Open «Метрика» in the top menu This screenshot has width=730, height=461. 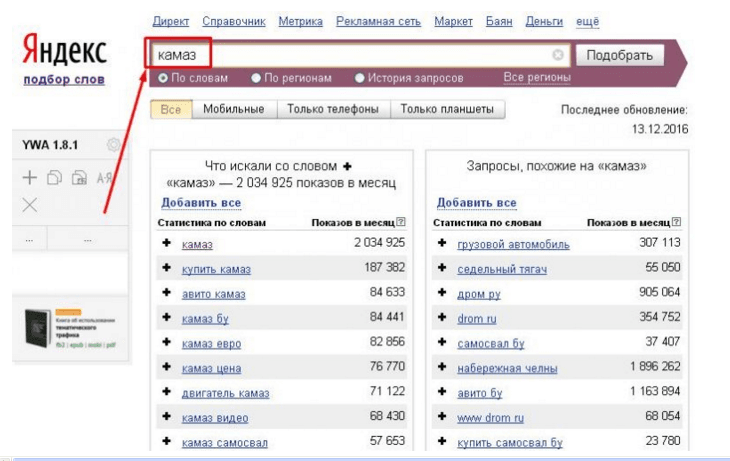click(x=300, y=21)
